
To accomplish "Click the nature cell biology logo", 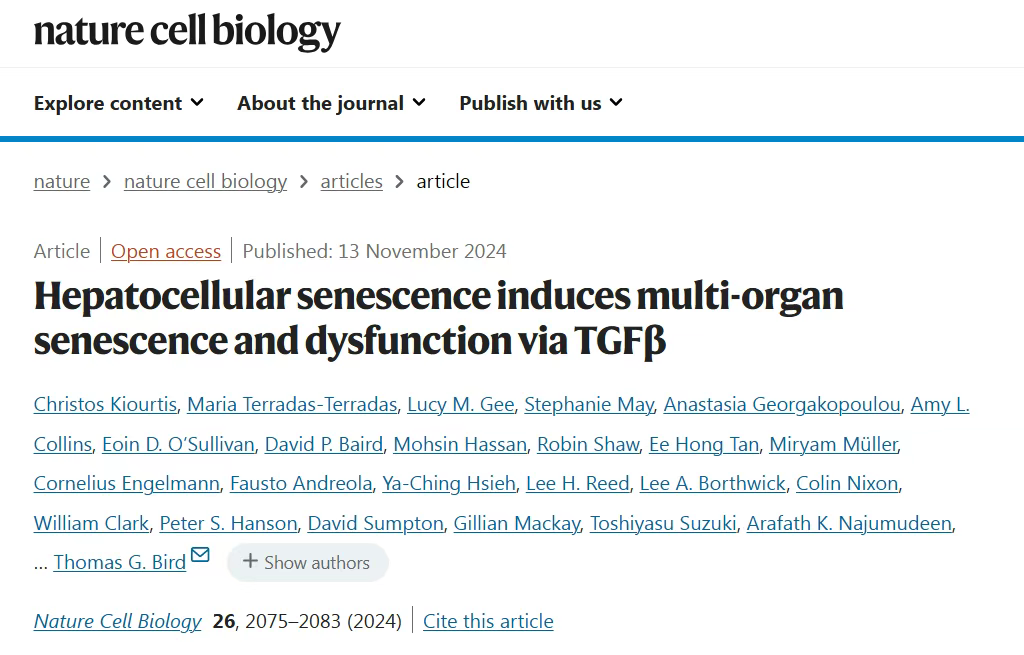I will 187,32.
